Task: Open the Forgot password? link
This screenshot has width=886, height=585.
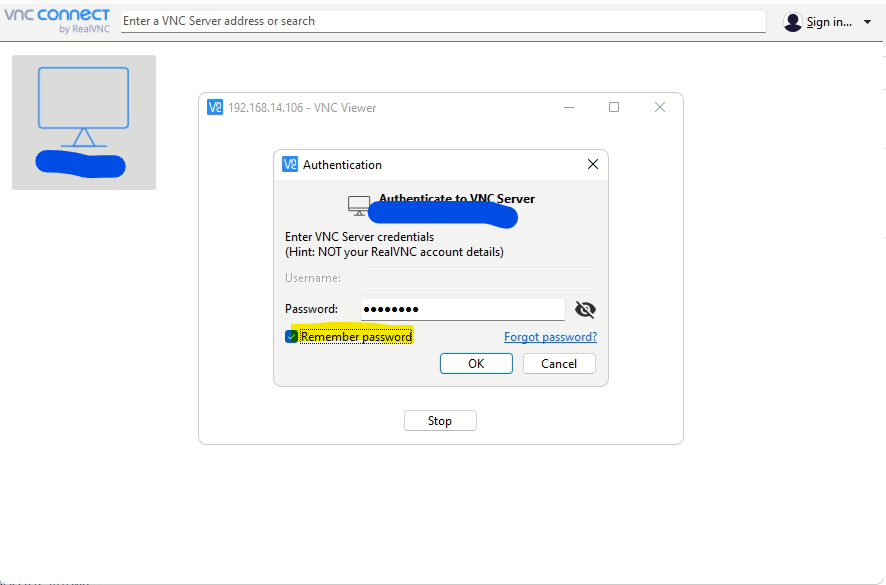Action: pos(550,337)
